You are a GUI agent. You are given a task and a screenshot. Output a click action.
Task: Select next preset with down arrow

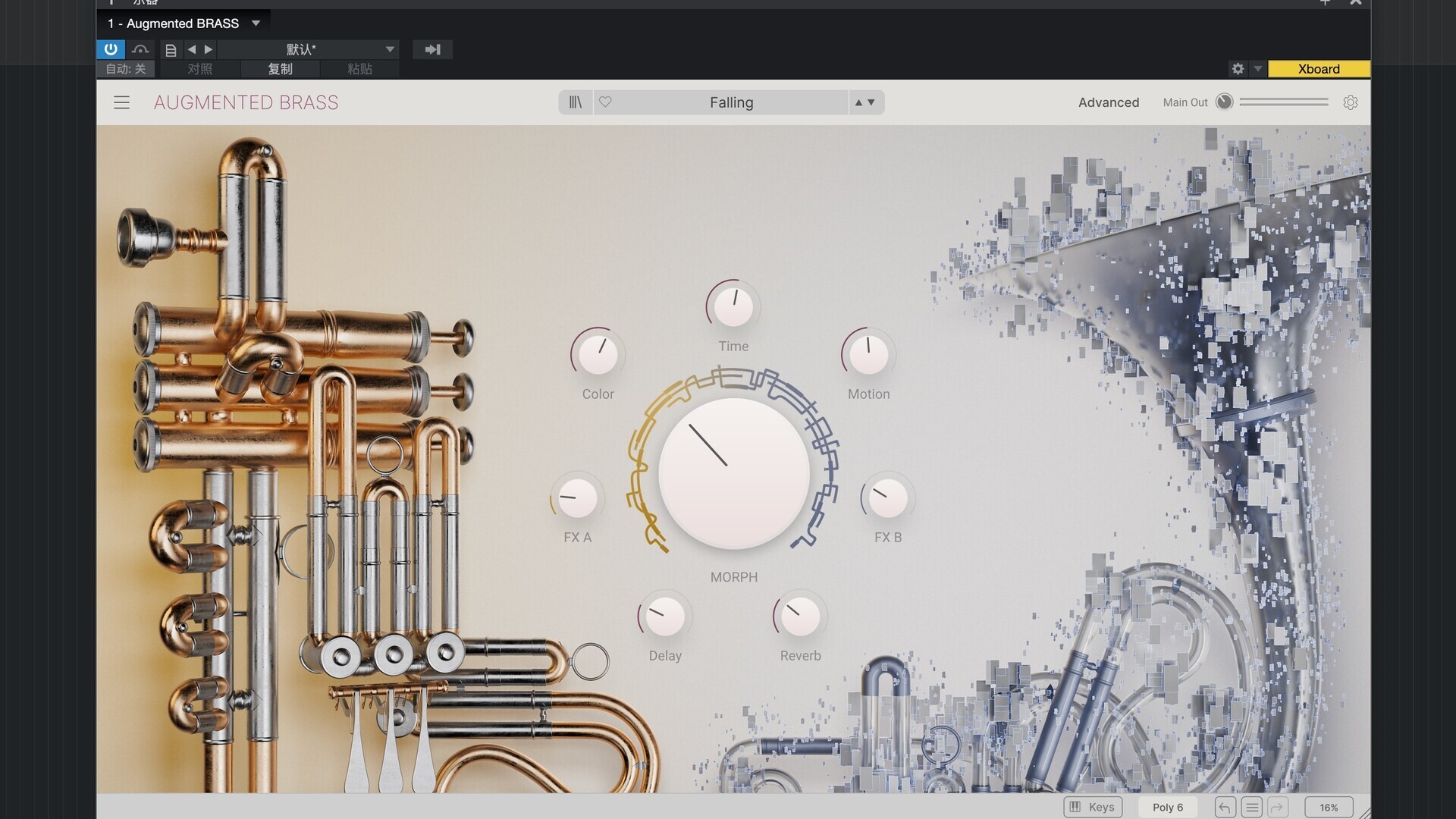[x=871, y=102]
